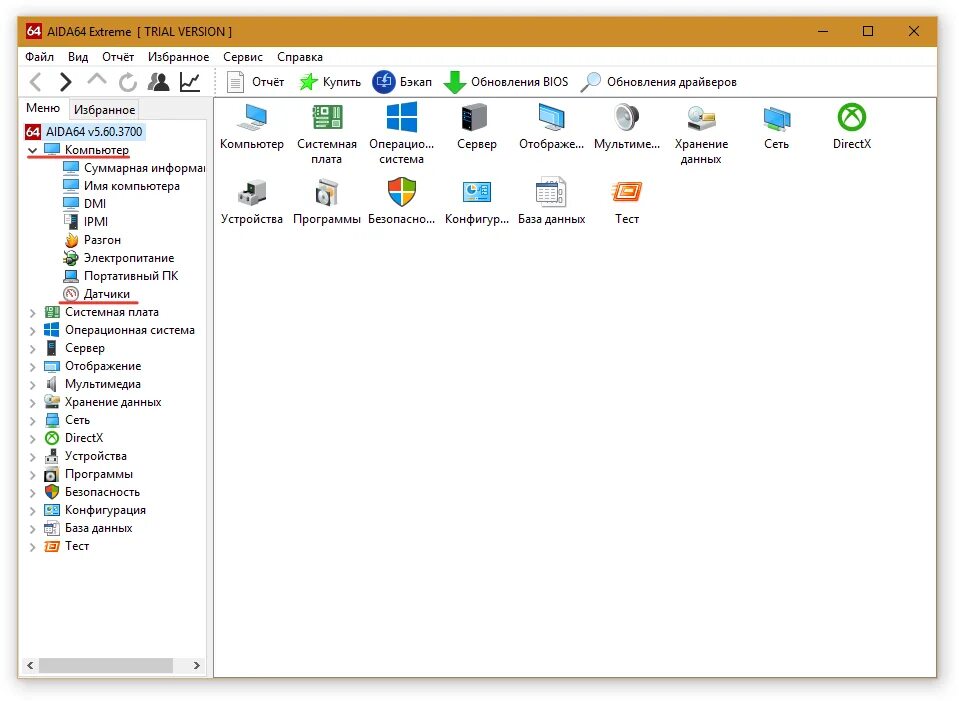The height and width of the screenshot is (701, 959).
Task: Switch to the Избранное tab in sidebar
Action: click(104, 109)
